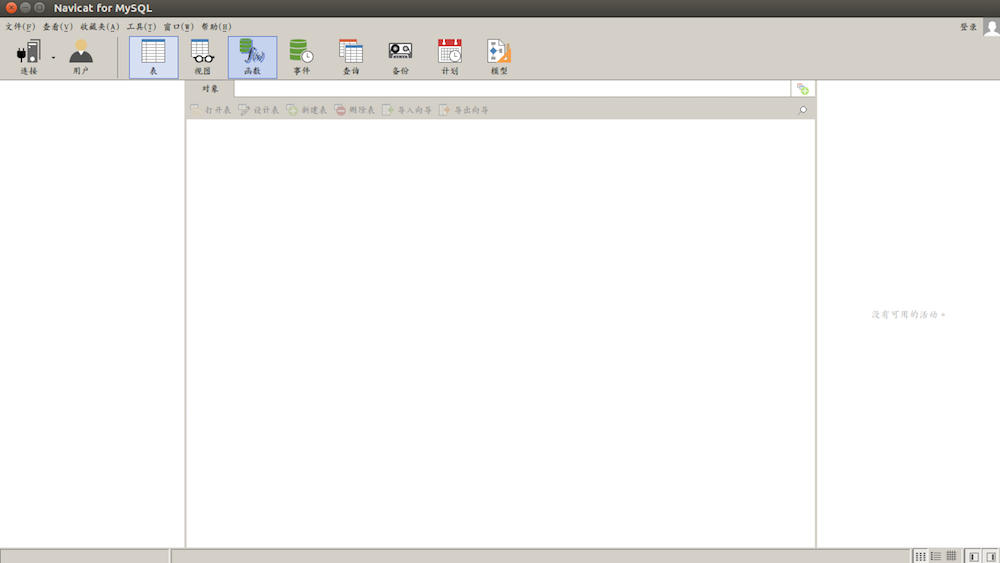This screenshot has width=1000, height=563.
Task: Select the 事件 (Event) toolbar icon
Action: coord(301,56)
